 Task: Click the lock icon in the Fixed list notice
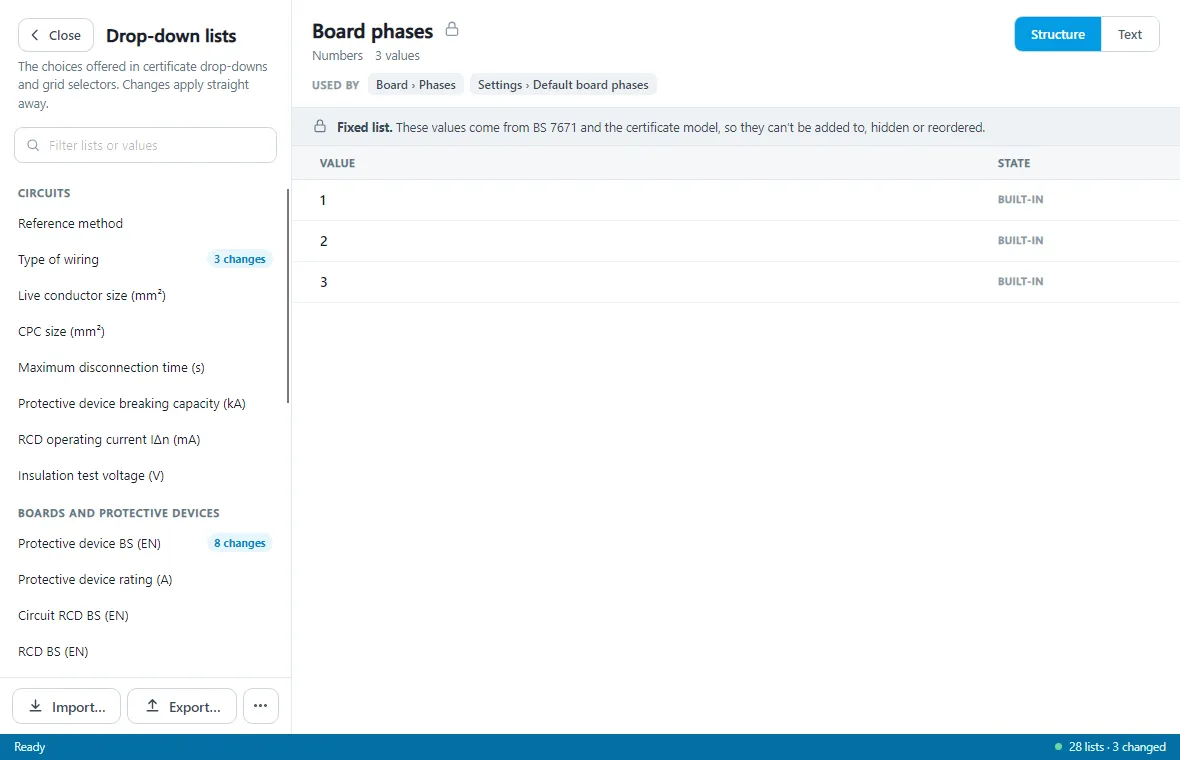pos(320,126)
